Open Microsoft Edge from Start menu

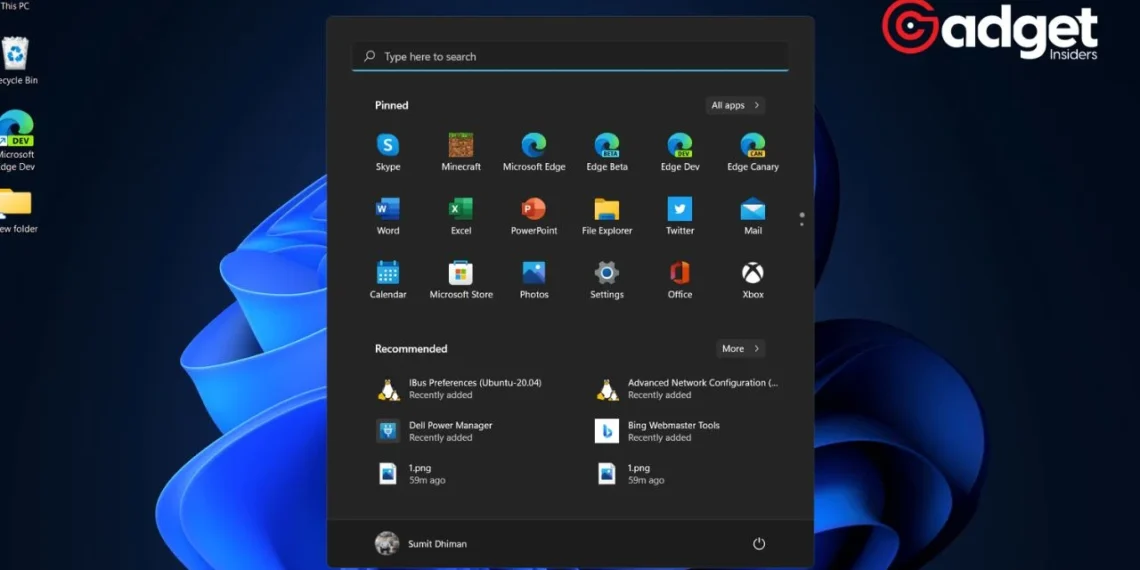point(534,146)
